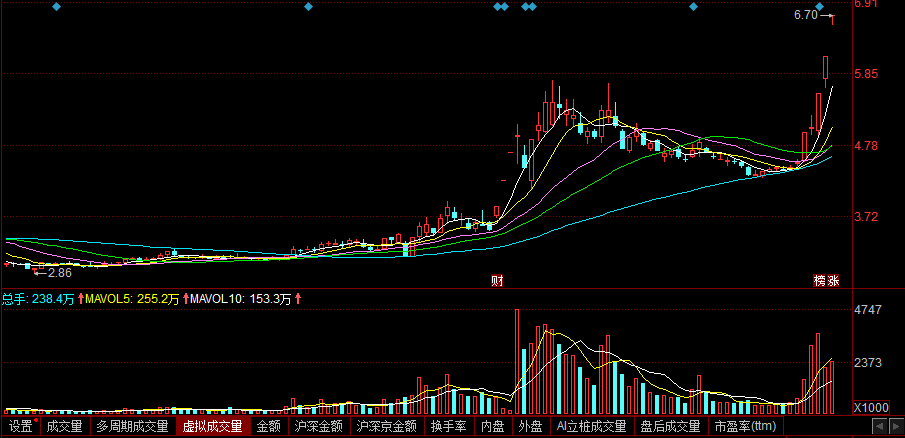Select the highlighted 虚拟成交量 tab
The width and height of the screenshot is (905, 438).
pyautogui.click(x=212, y=427)
